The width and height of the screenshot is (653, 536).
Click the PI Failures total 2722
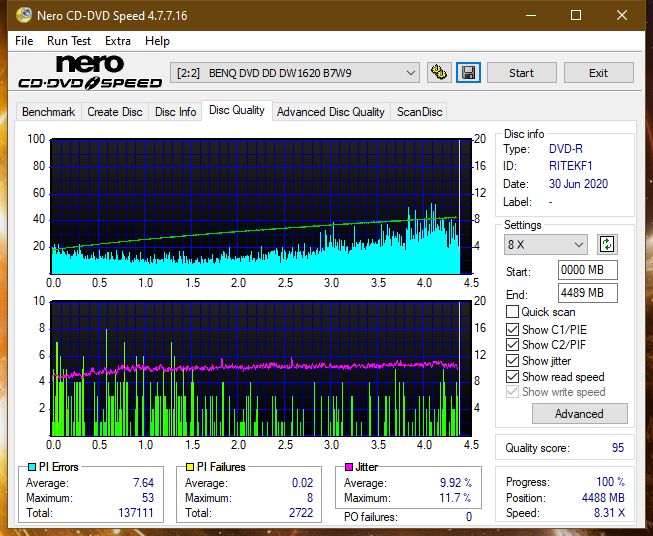301,513
